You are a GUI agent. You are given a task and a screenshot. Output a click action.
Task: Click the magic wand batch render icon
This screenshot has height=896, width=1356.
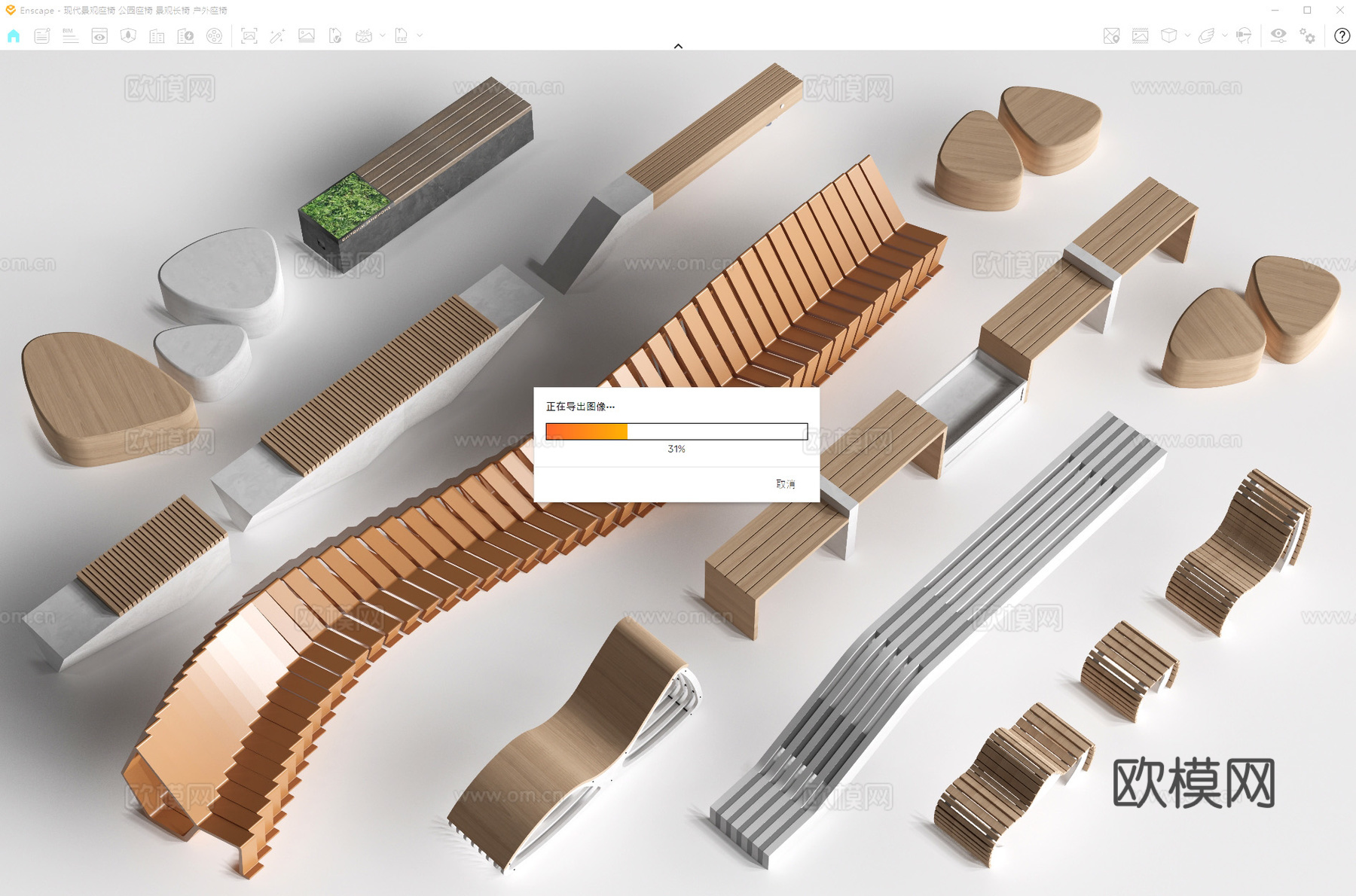[277, 35]
